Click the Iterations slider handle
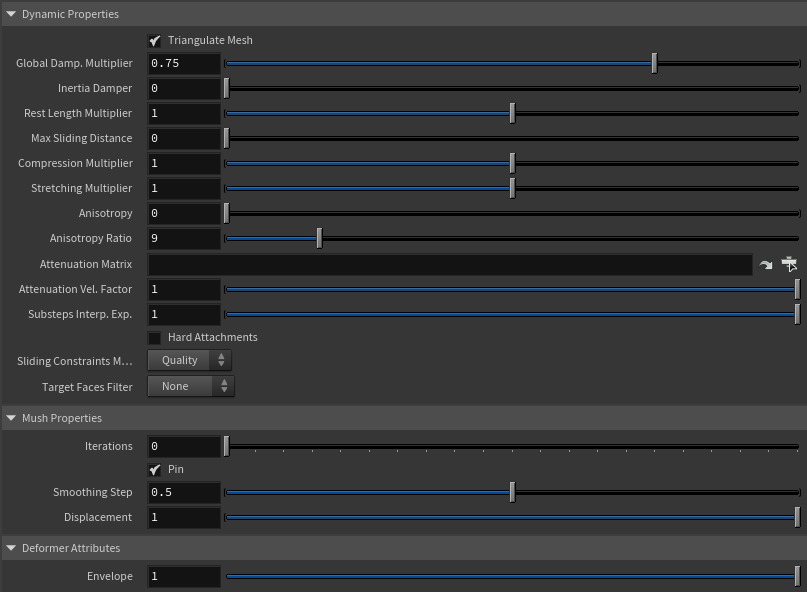Viewport: 807px width, 592px height. tap(226, 446)
